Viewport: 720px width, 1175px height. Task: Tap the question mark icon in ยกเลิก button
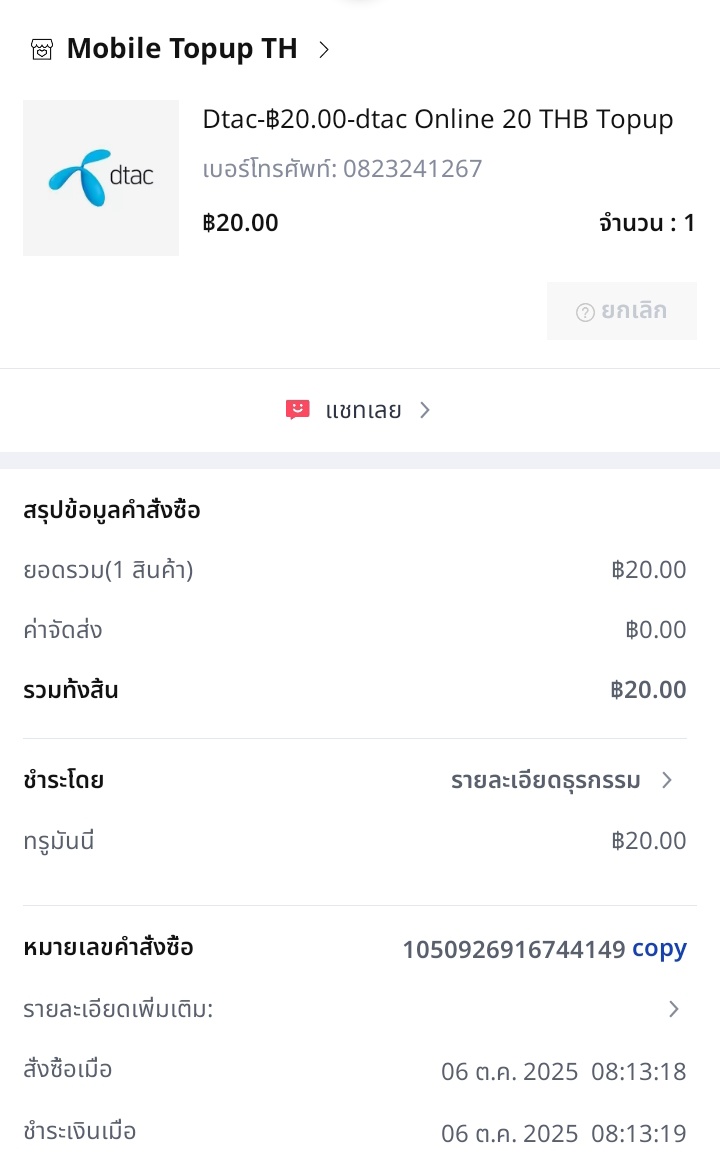coord(585,312)
